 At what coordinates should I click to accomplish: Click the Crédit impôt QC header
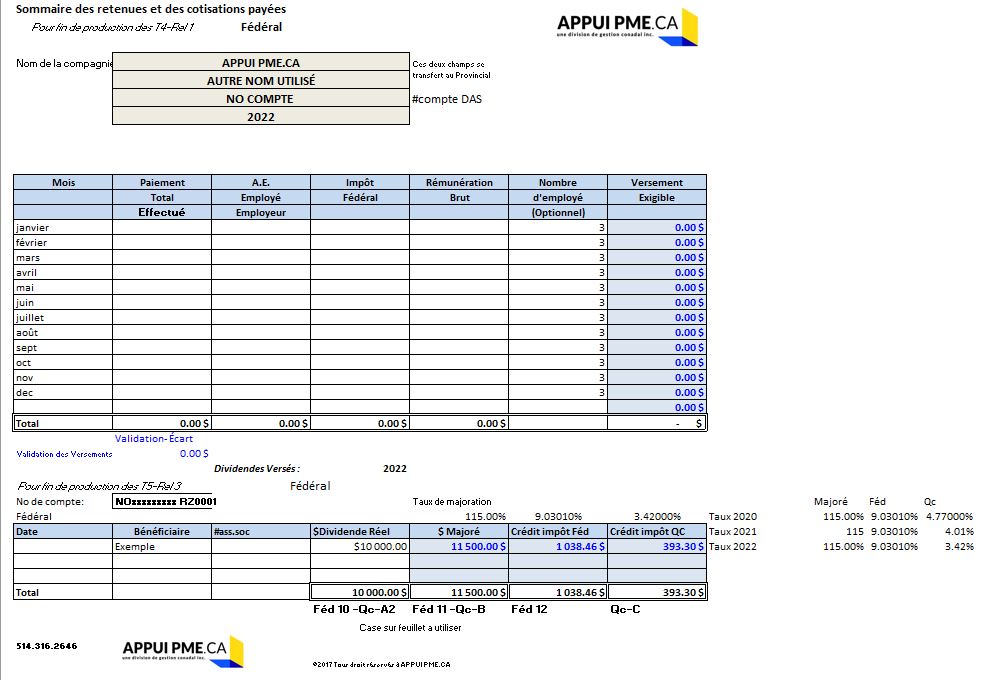(657, 531)
